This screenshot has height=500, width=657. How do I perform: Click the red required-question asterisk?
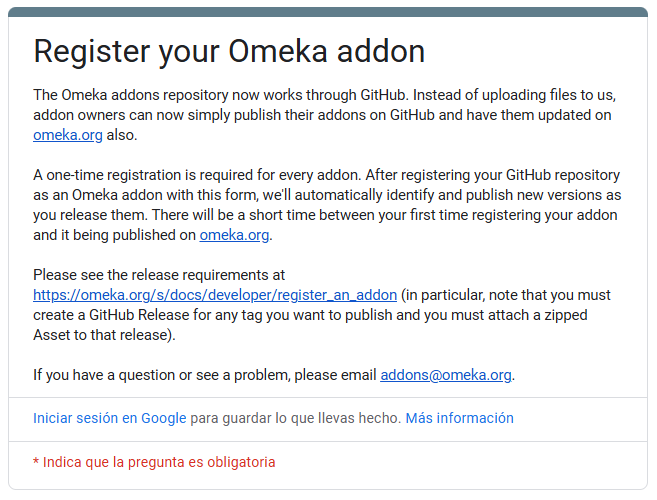point(36,462)
